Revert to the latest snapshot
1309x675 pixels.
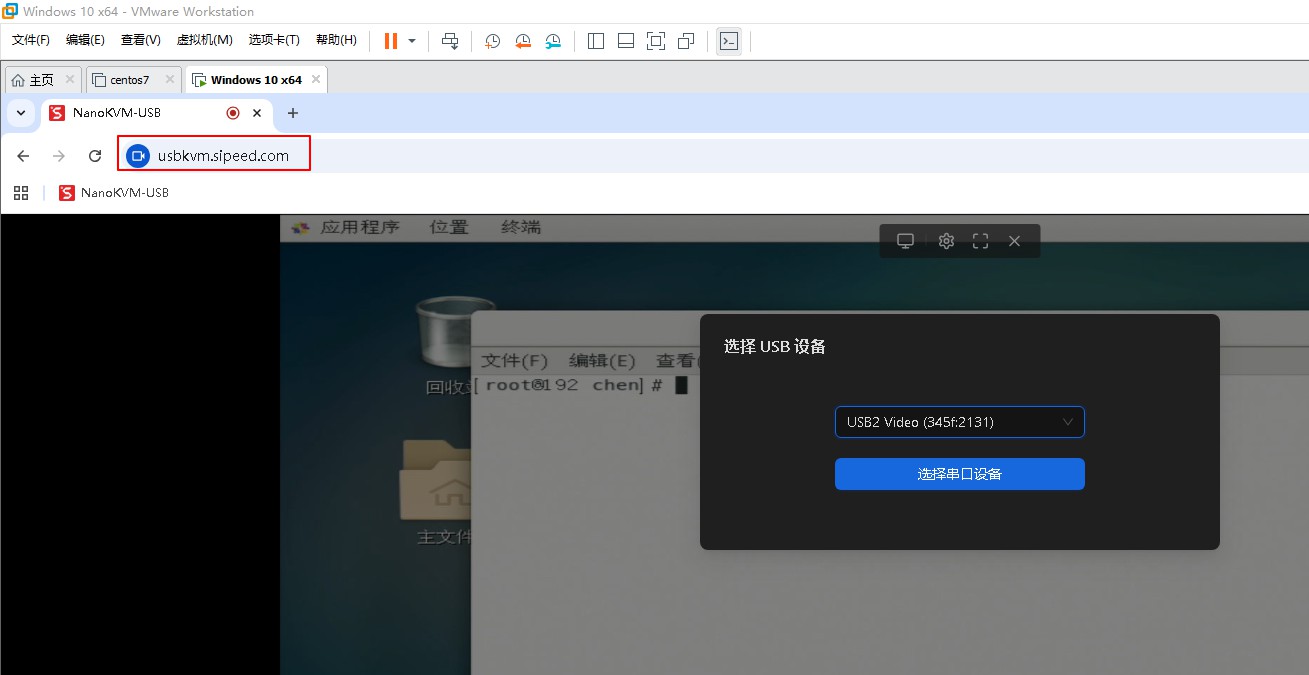click(523, 41)
